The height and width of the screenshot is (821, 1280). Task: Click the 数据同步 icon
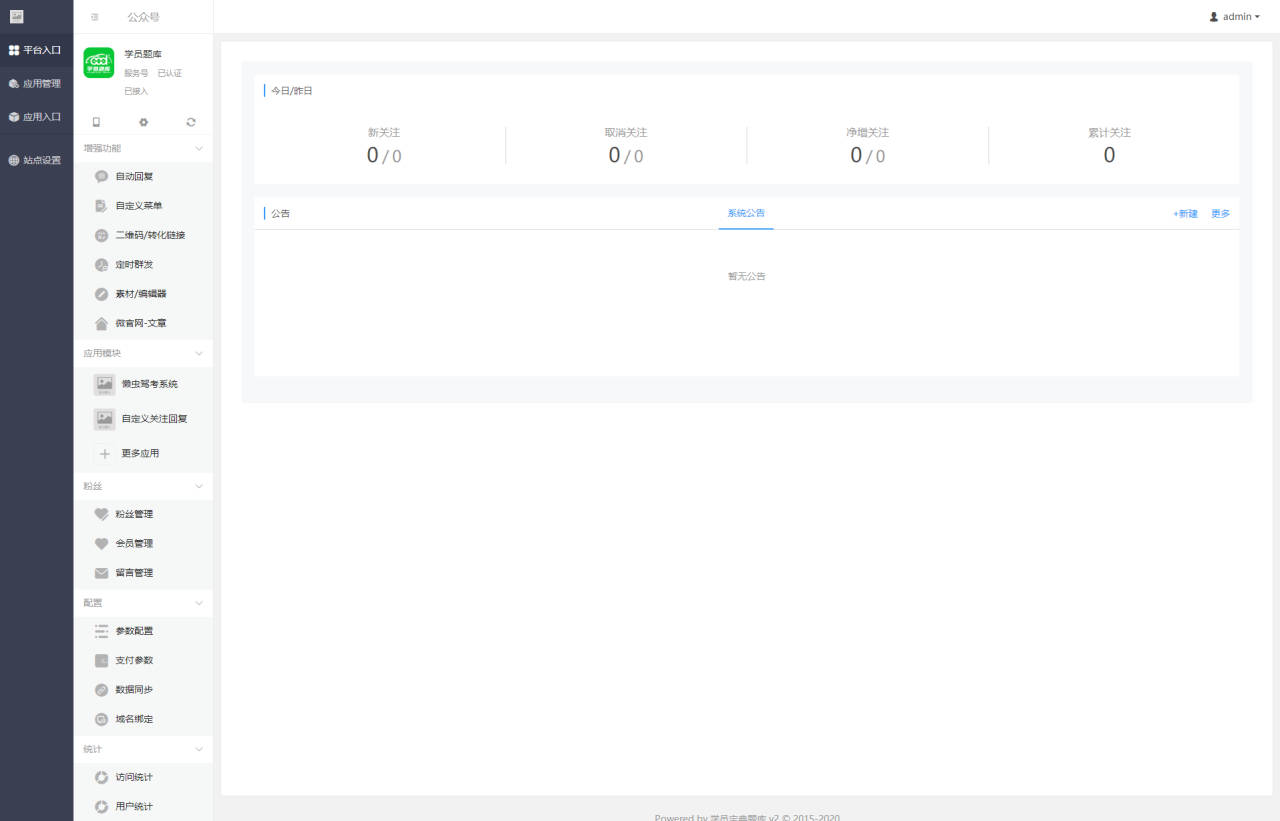pos(101,690)
